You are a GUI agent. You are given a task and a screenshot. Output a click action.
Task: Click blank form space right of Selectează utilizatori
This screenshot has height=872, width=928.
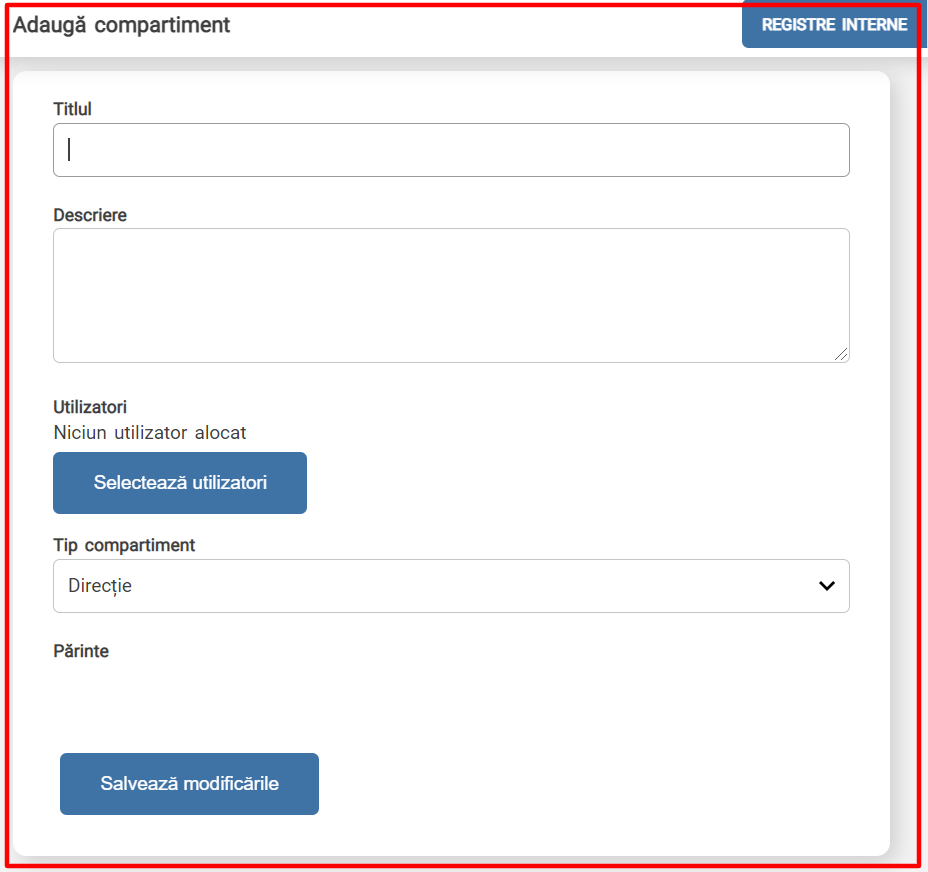pos(577,483)
